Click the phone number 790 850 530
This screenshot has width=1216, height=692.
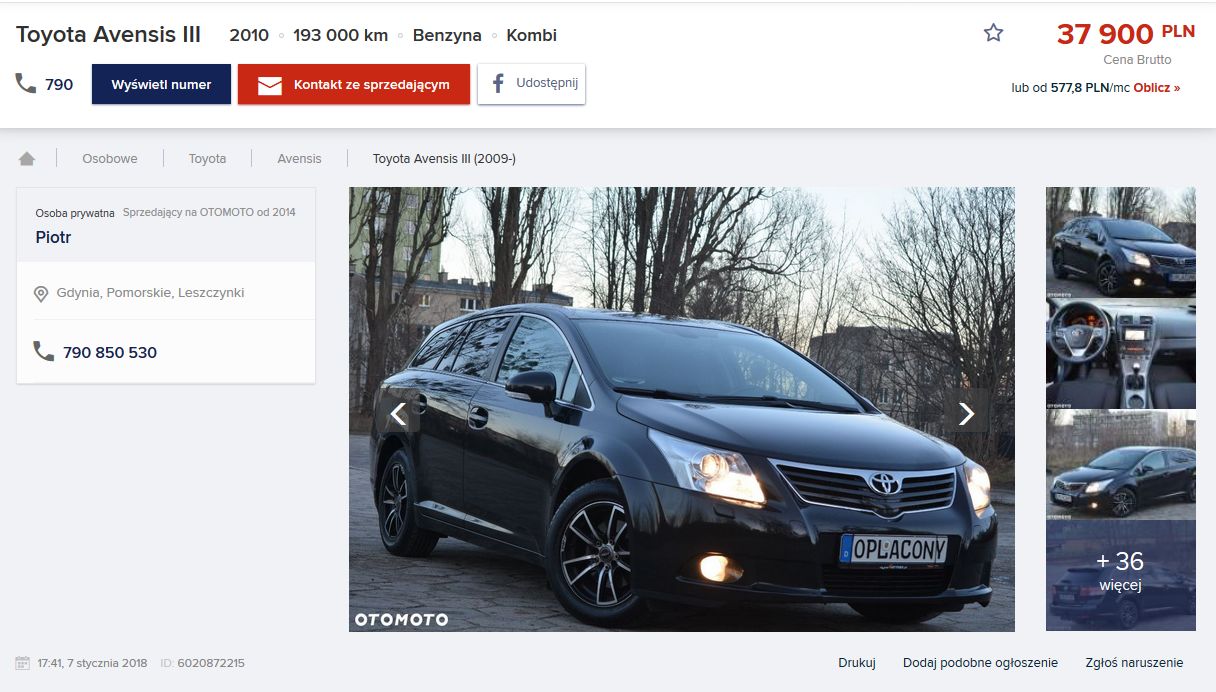(110, 352)
